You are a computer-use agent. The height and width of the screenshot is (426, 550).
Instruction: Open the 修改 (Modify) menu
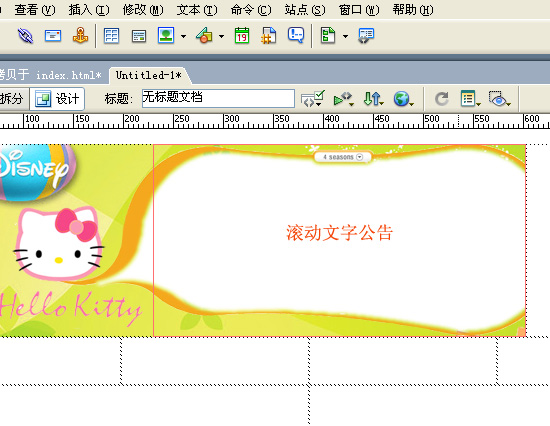click(143, 10)
